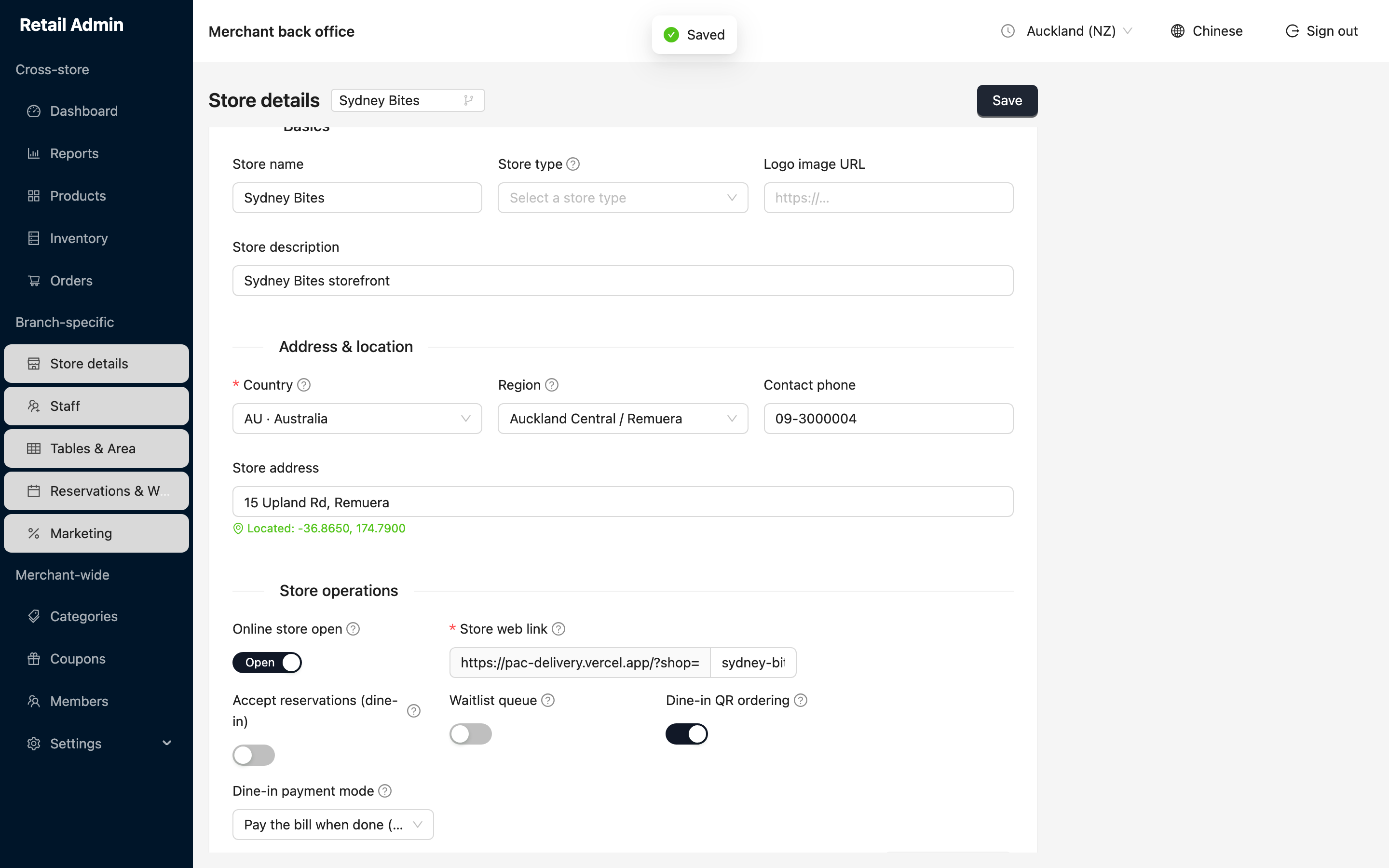The height and width of the screenshot is (868, 1389).
Task: Open the Country dropdown showing Australia
Action: coord(357,419)
